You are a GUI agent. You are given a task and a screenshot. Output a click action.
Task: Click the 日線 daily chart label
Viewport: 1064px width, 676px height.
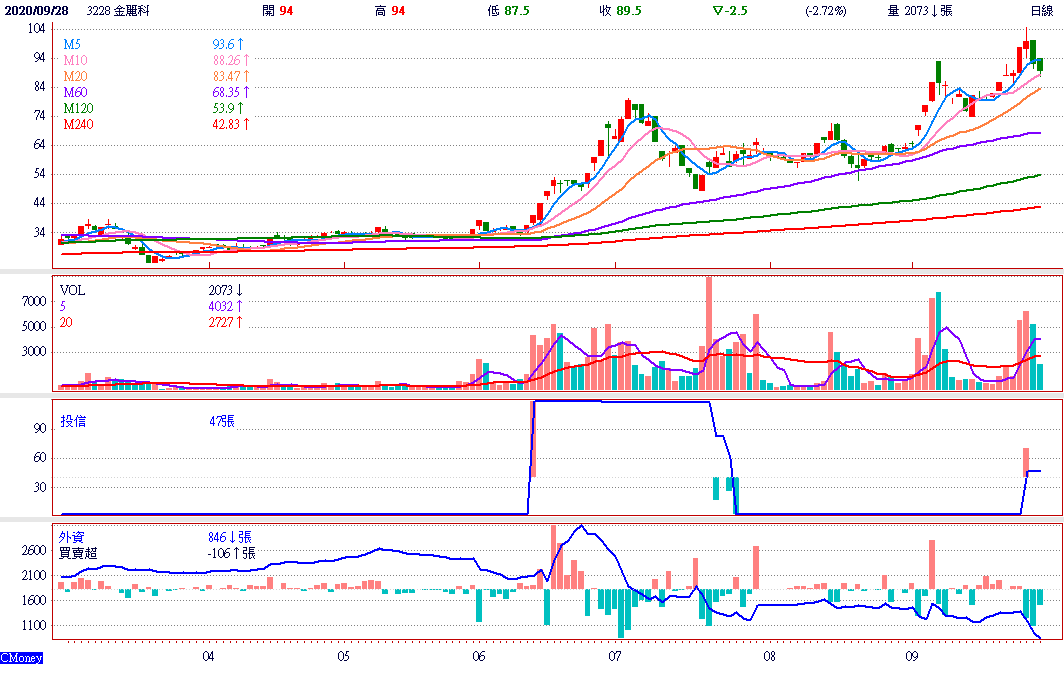pyautogui.click(x=1041, y=10)
